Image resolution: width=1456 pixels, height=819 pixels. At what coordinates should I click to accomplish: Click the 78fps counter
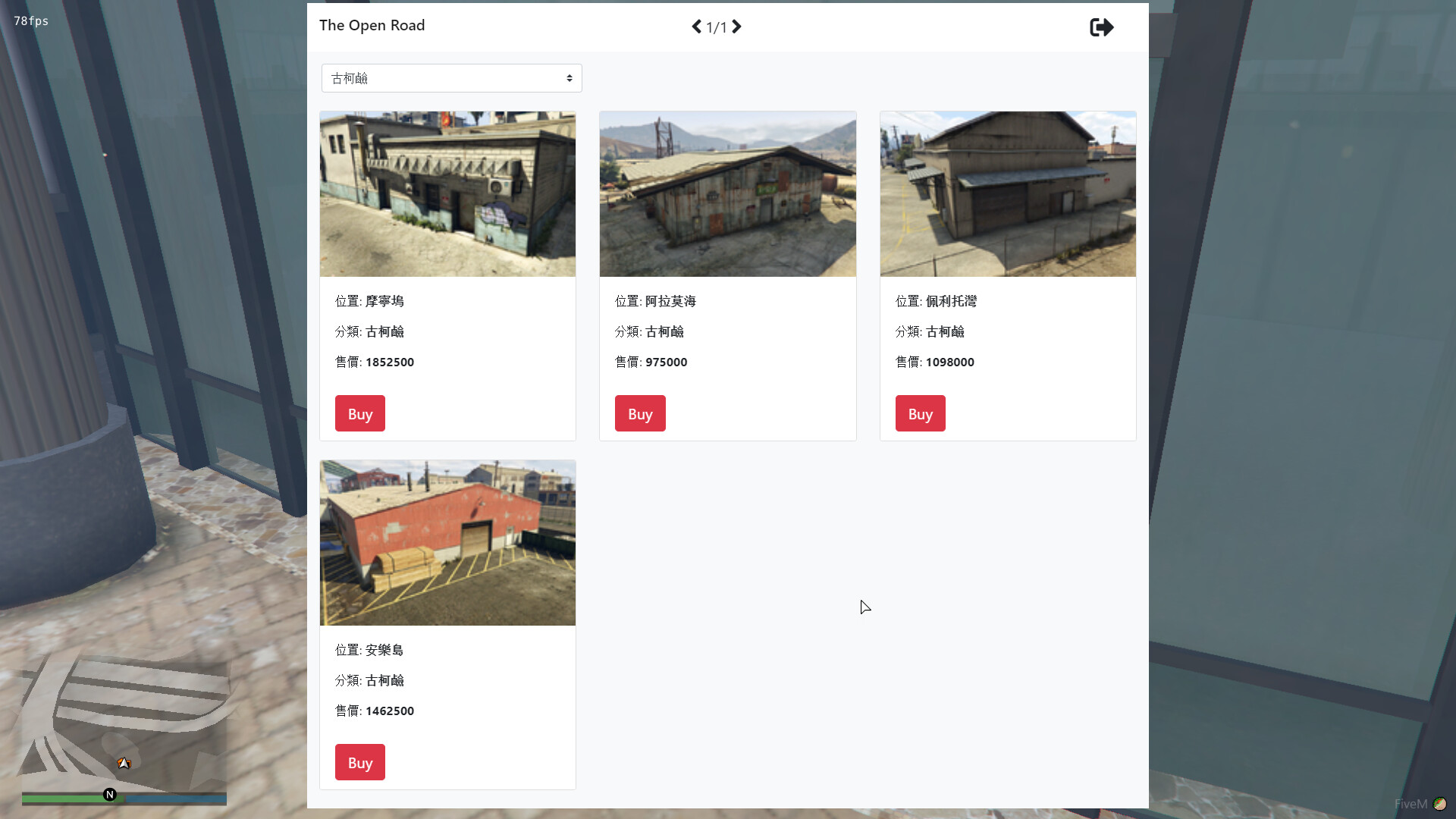click(x=31, y=20)
